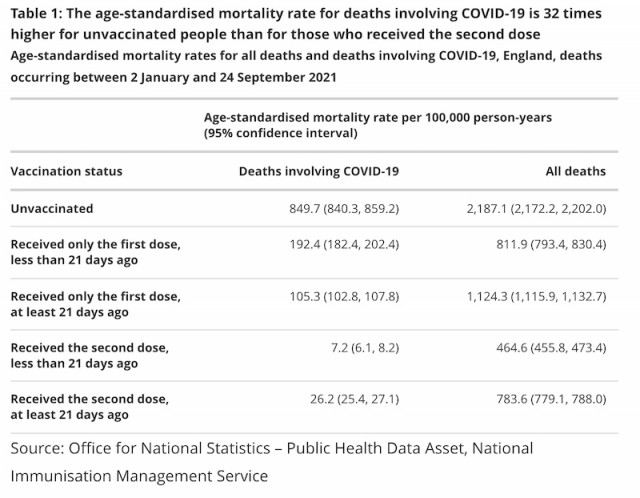640x498 pixels.
Task: Click the 783.6 all deaths cell
Action: 551,399
